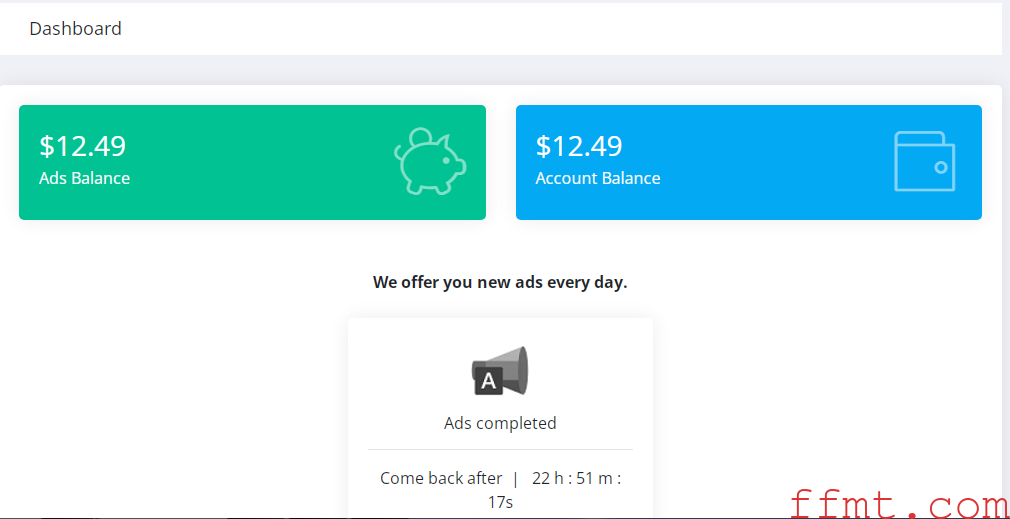Screen dimensions: 1010x519
Task: Click the letter A on megaphone icon
Action: (x=489, y=382)
